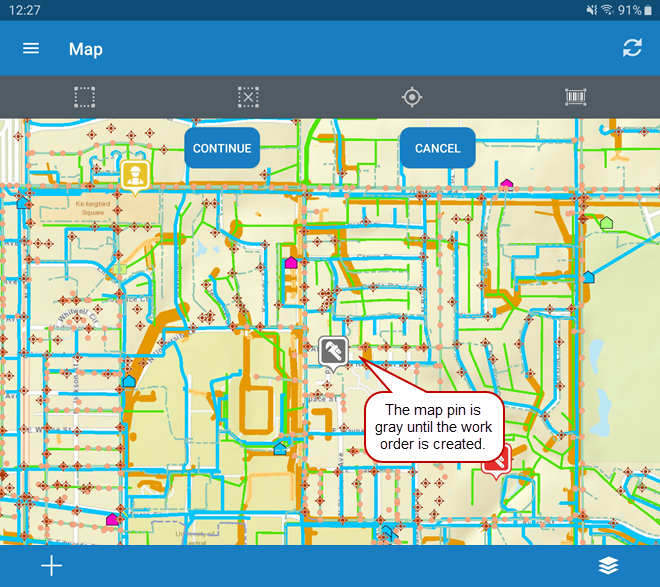Center map on current GPS location
660x587 pixels.
coord(411,97)
